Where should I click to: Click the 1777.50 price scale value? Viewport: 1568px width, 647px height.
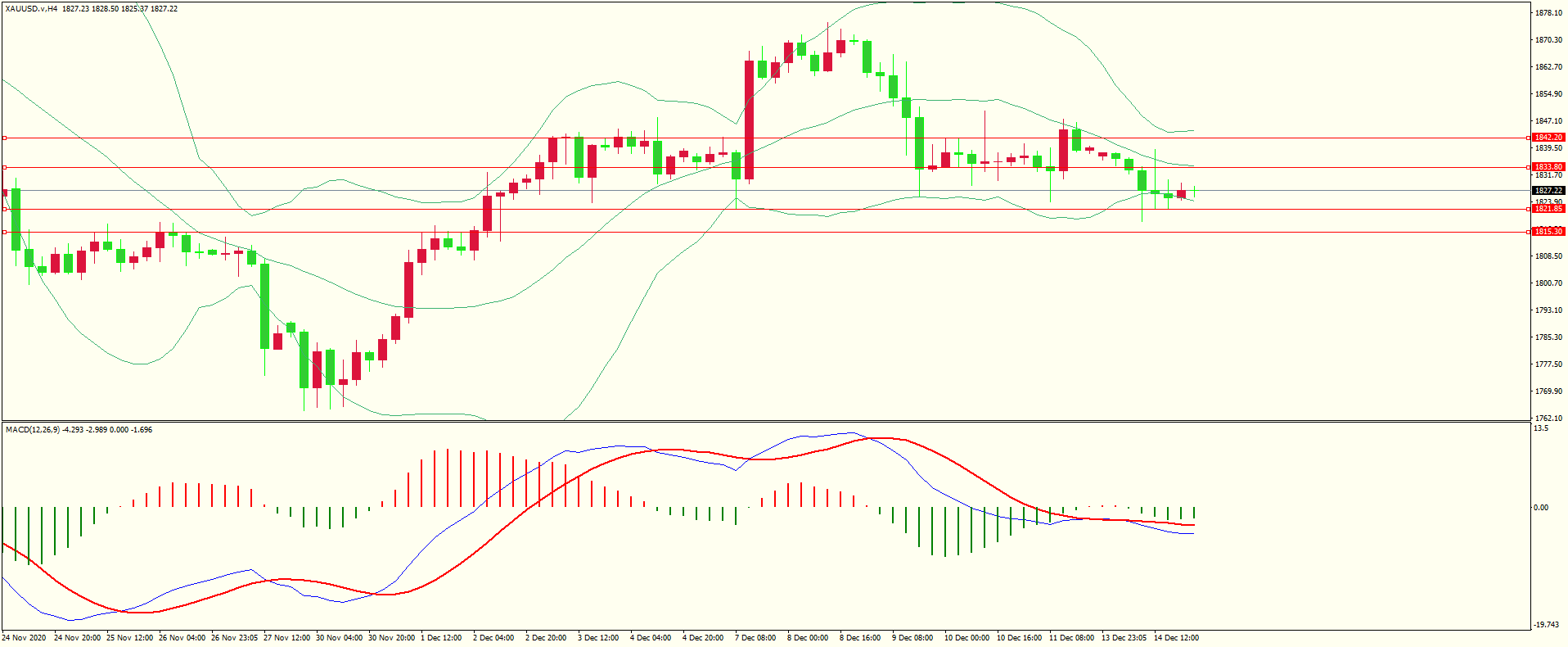(x=1548, y=364)
